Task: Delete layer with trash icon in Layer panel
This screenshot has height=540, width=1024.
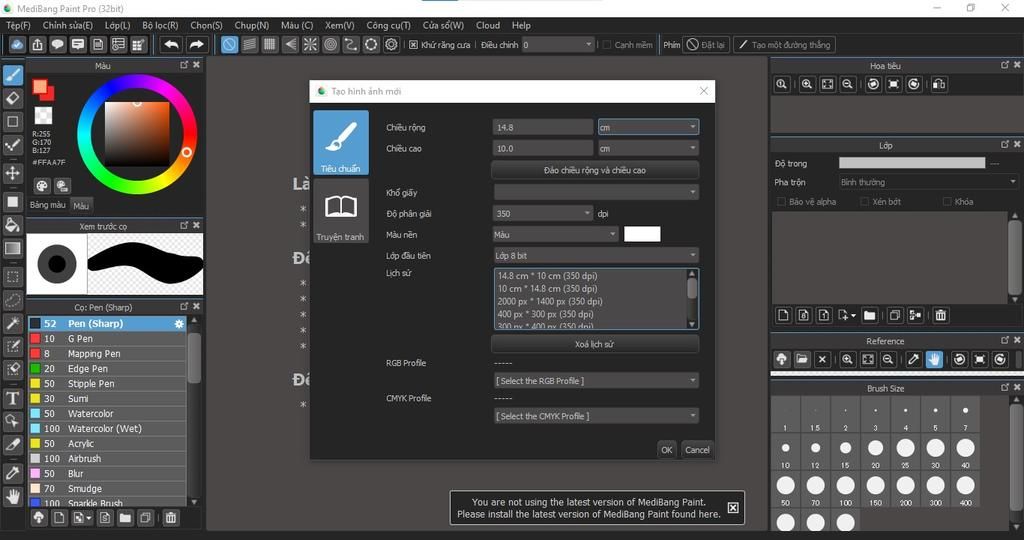Action: click(x=940, y=315)
